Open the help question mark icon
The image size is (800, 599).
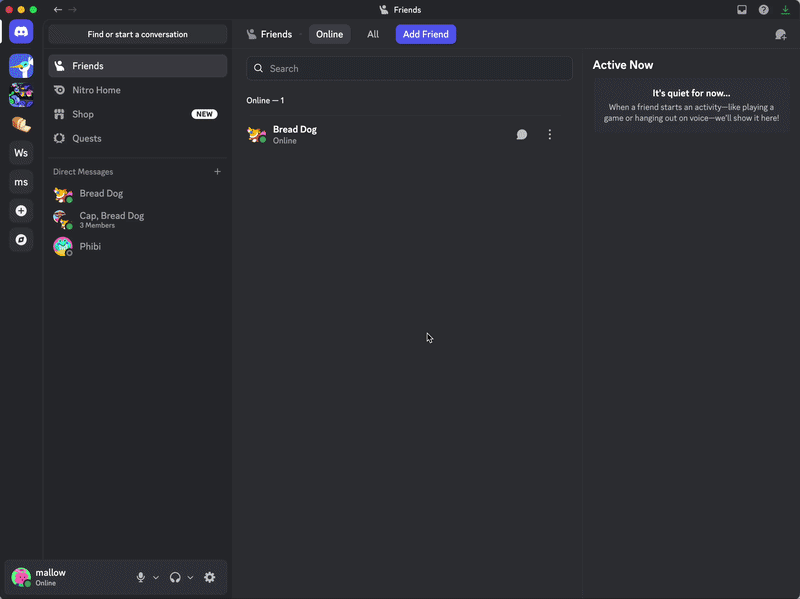coord(763,10)
